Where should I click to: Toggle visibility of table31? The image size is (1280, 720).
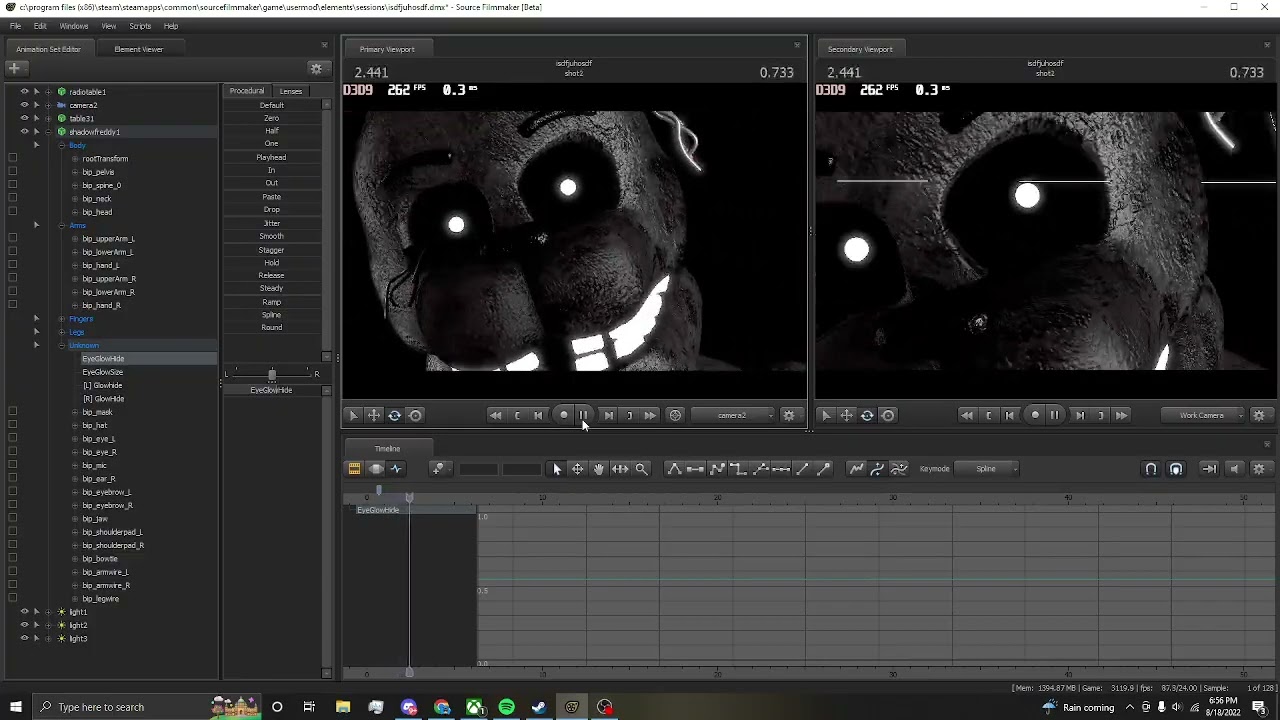[x=25, y=118]
